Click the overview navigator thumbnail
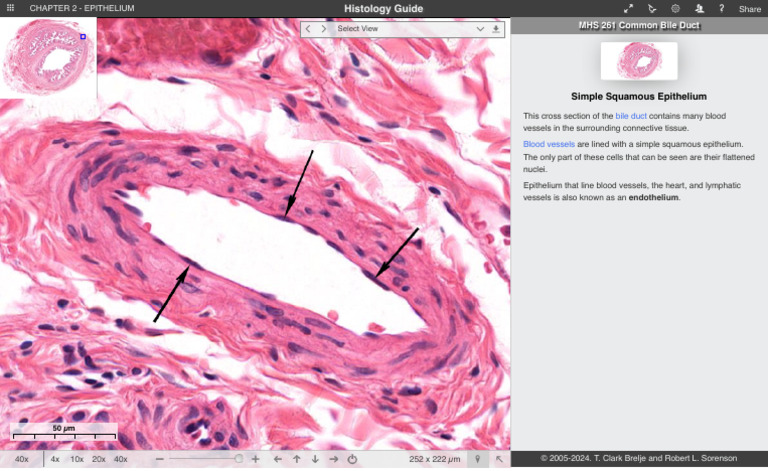 click(48, 58)
